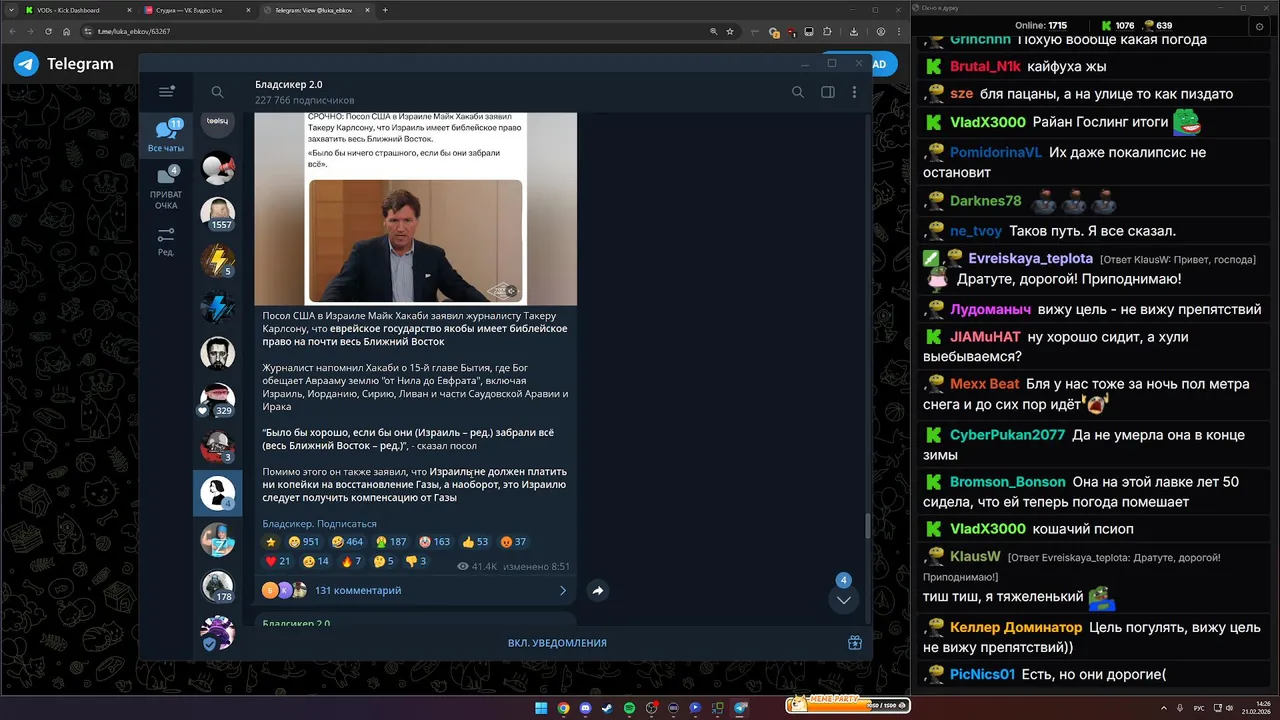Add the angry face 37 reaction
Screen dimensions: 1280x720
click(513, 542)
